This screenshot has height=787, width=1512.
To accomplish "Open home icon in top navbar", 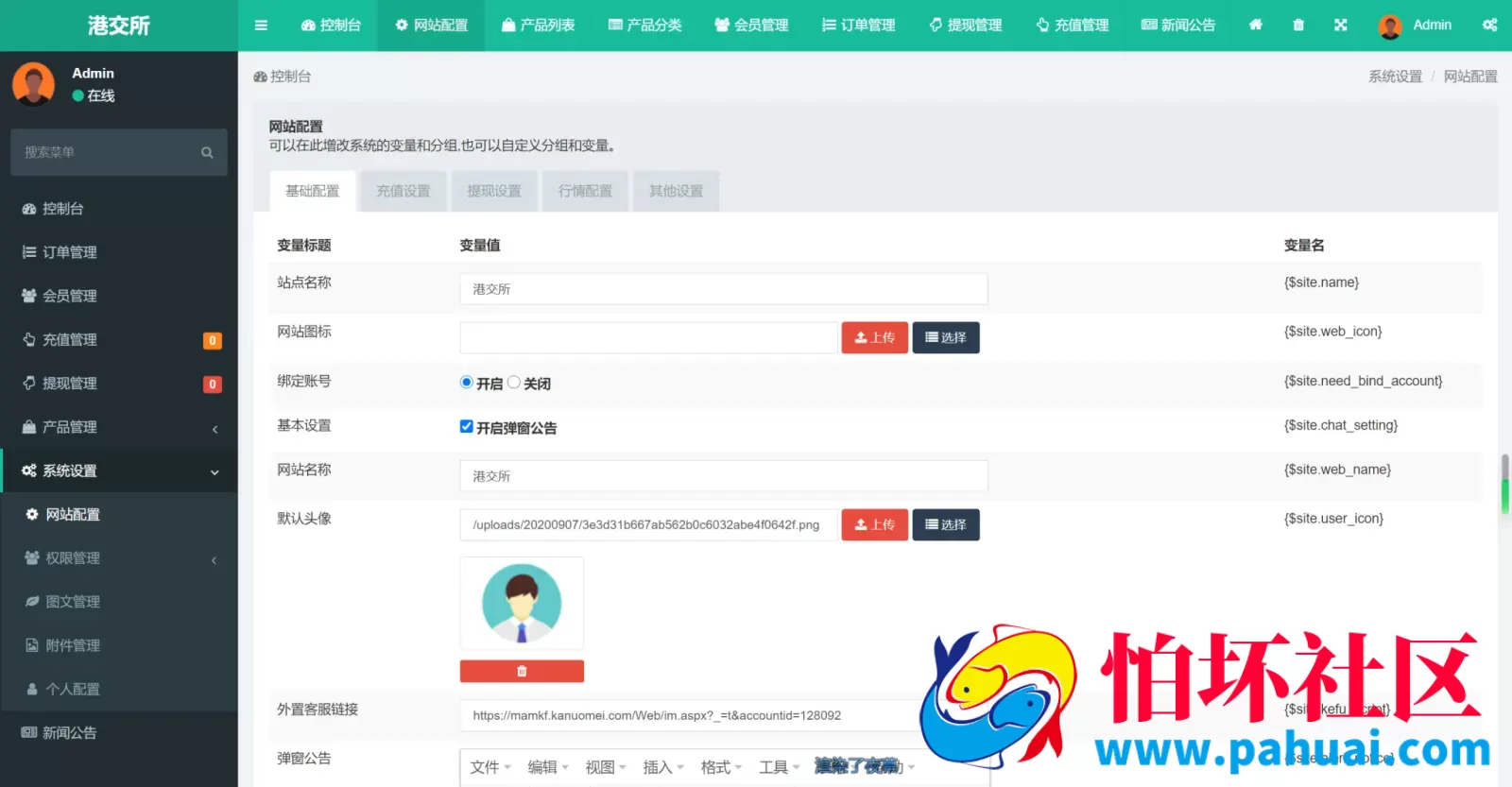I will tap(1255, 26).
